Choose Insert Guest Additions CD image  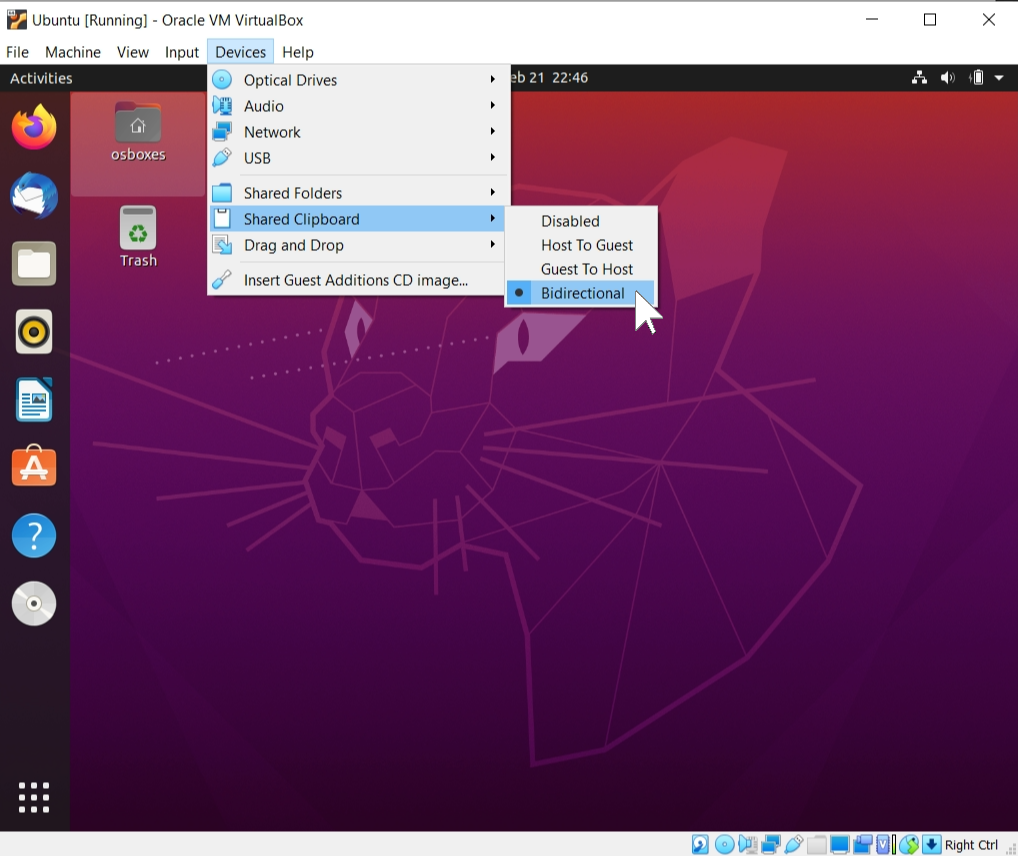tap(356, 280)
